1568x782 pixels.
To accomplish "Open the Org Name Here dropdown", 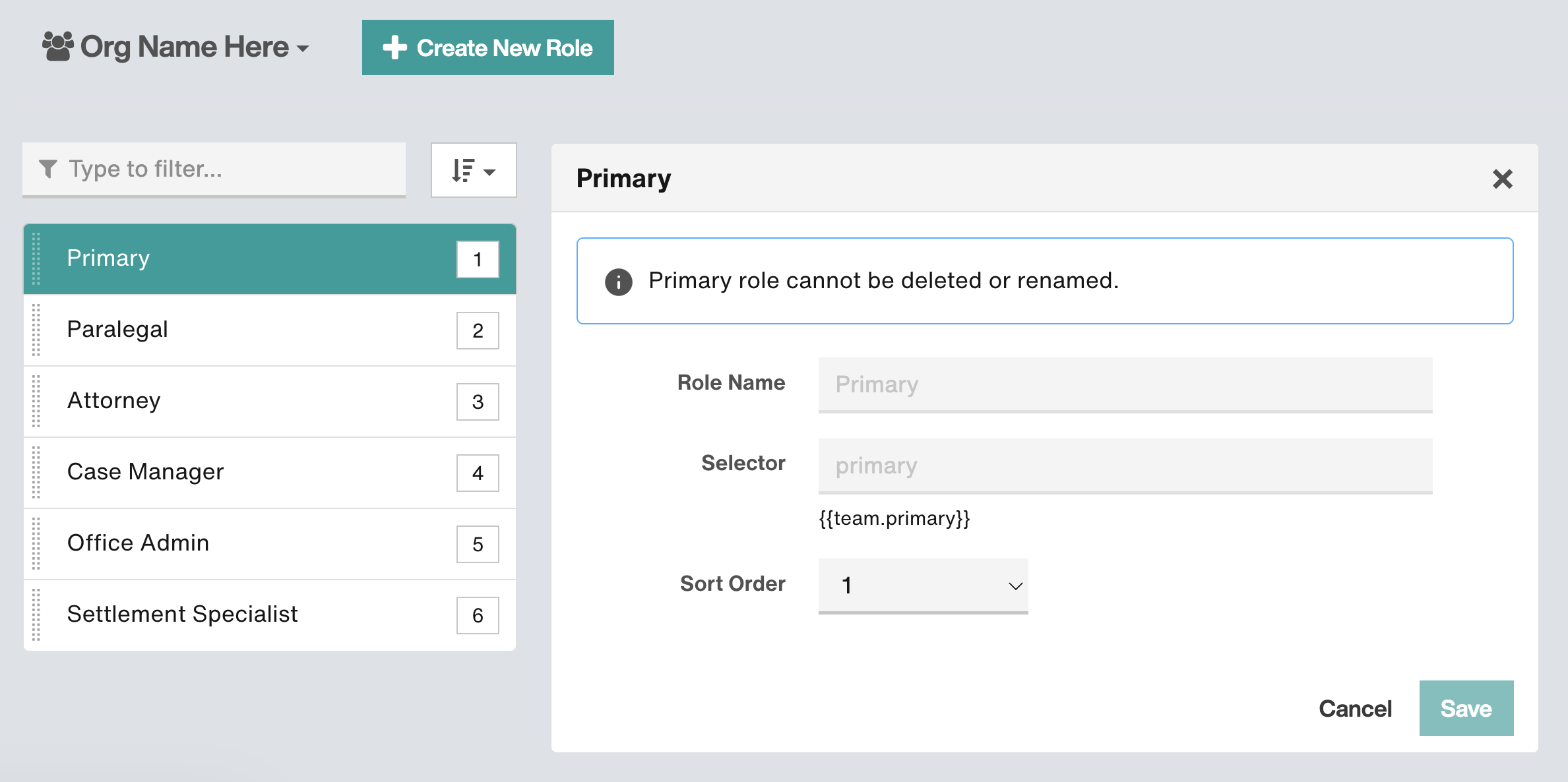I will click(x=175, y=47).
